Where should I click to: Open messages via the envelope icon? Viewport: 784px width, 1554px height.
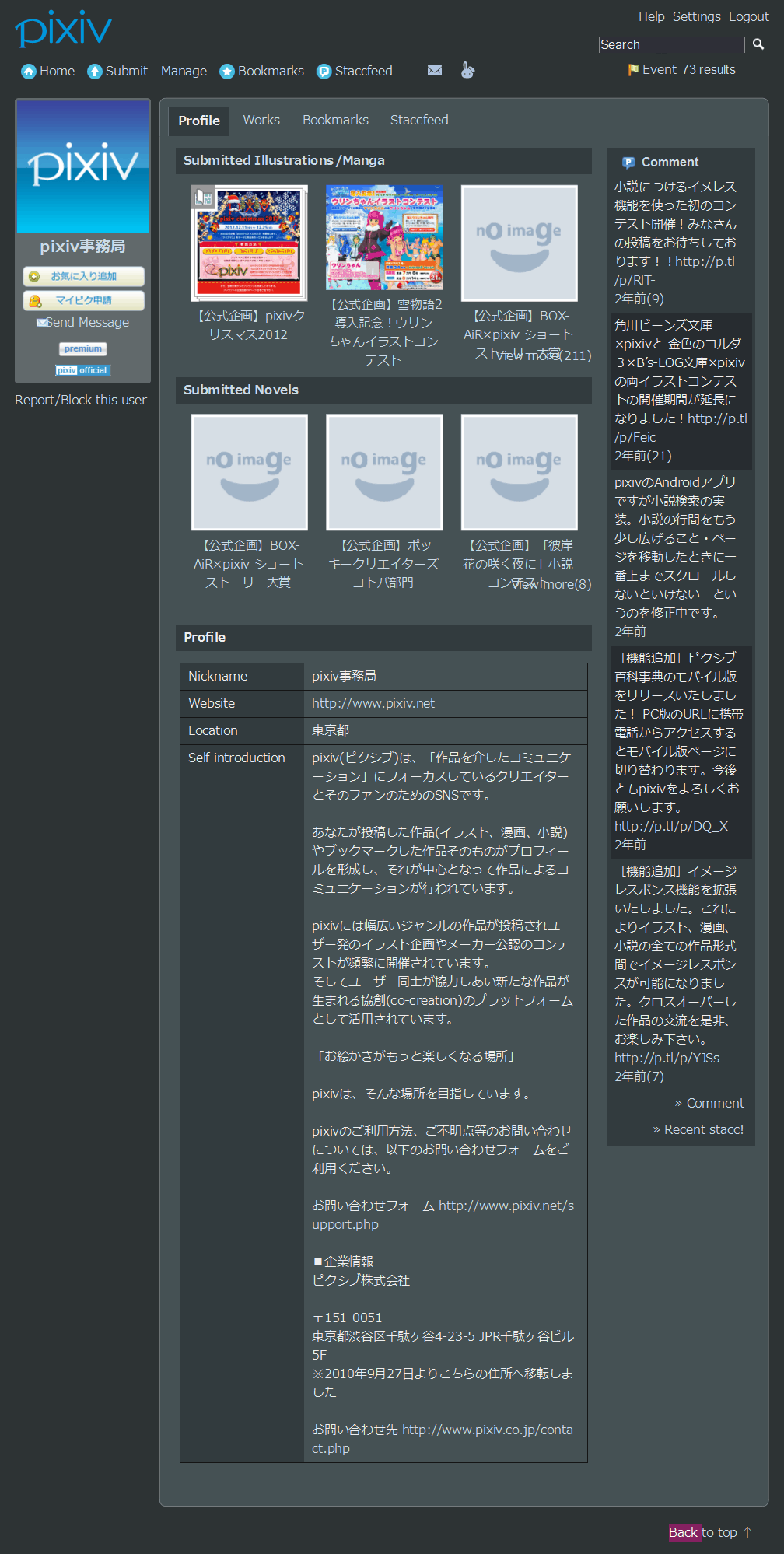435,71
